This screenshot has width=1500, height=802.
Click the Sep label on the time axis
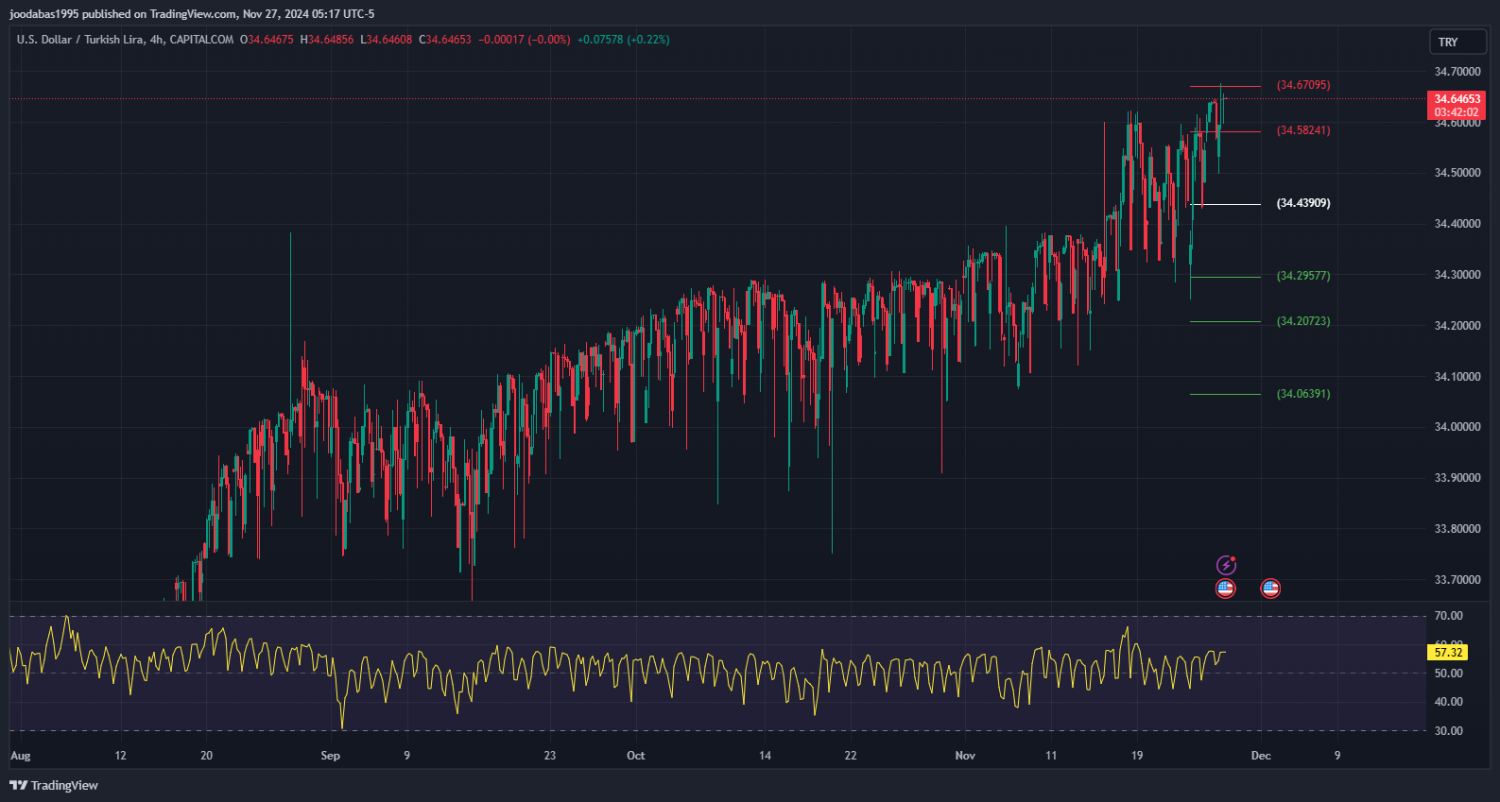point(331,757)
